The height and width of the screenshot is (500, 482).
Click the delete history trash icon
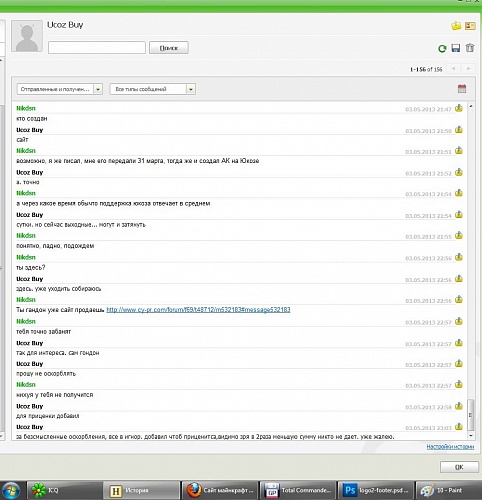tap(470, 48)
